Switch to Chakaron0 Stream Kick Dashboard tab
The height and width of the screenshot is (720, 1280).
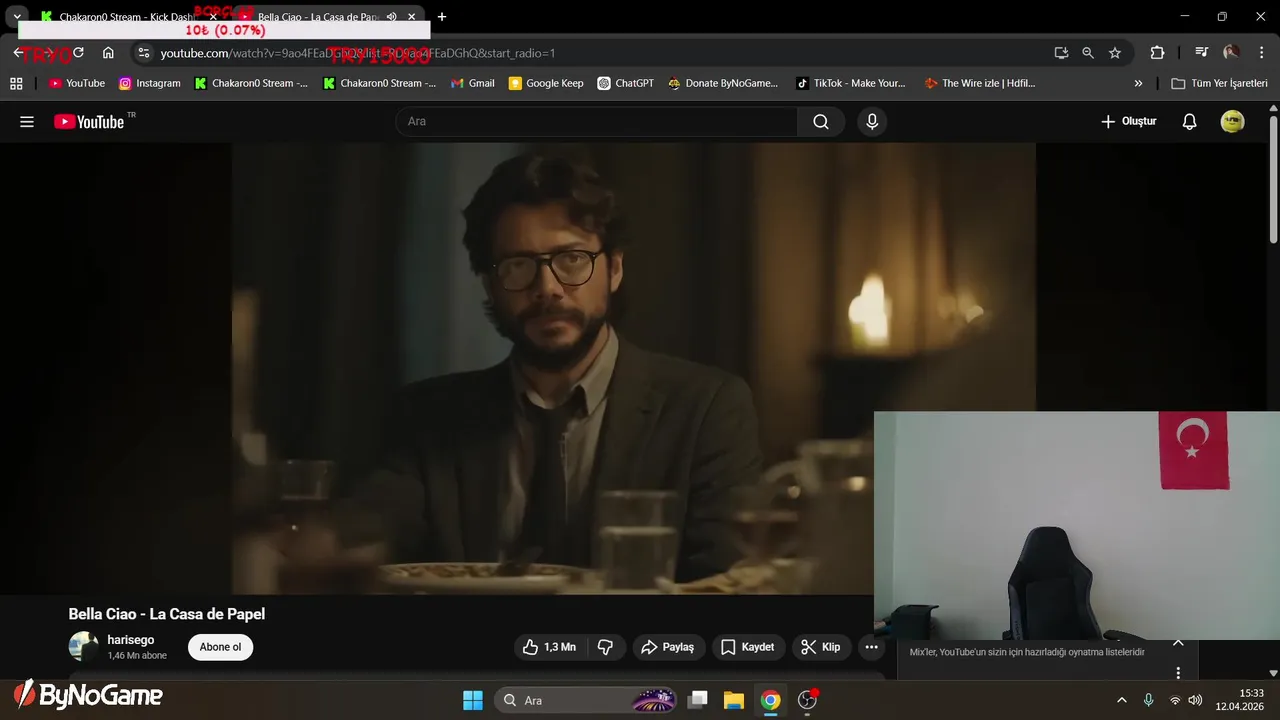tap(128, 17)
